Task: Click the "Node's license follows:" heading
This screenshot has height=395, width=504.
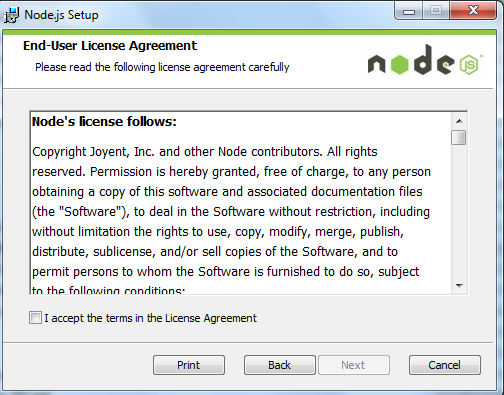Action: (104, 122)
